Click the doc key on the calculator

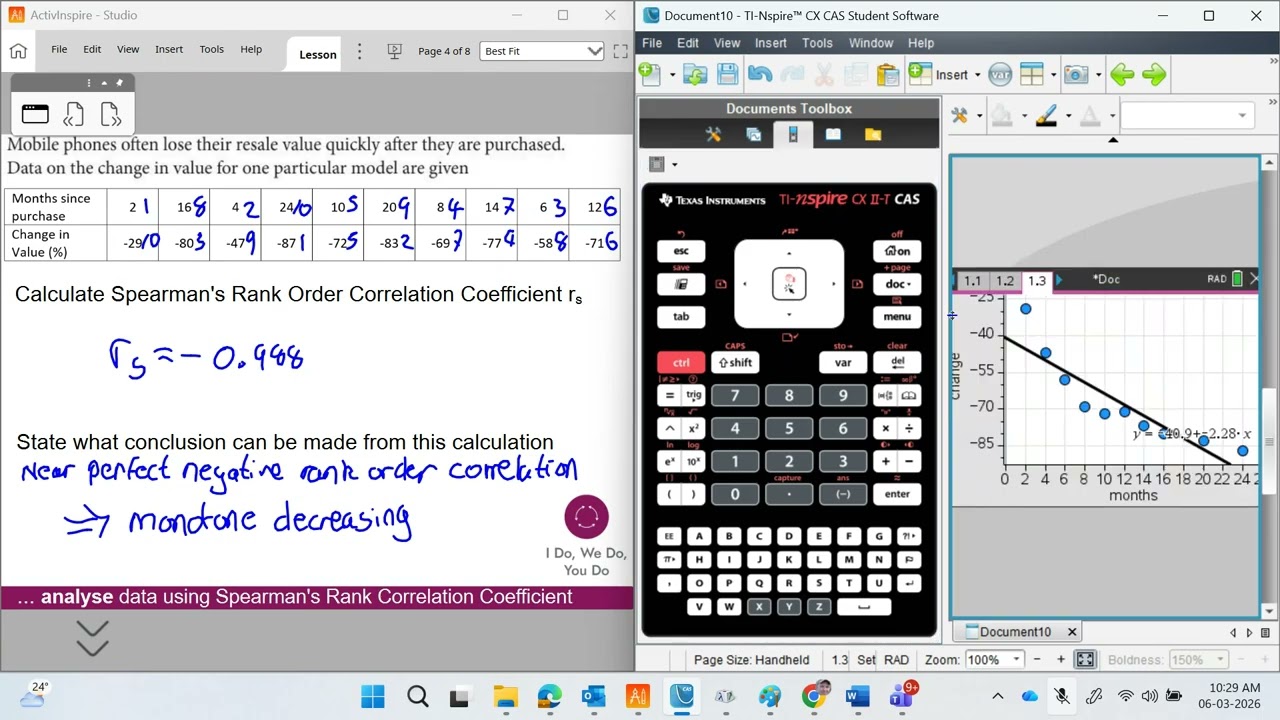click(897, 284)
